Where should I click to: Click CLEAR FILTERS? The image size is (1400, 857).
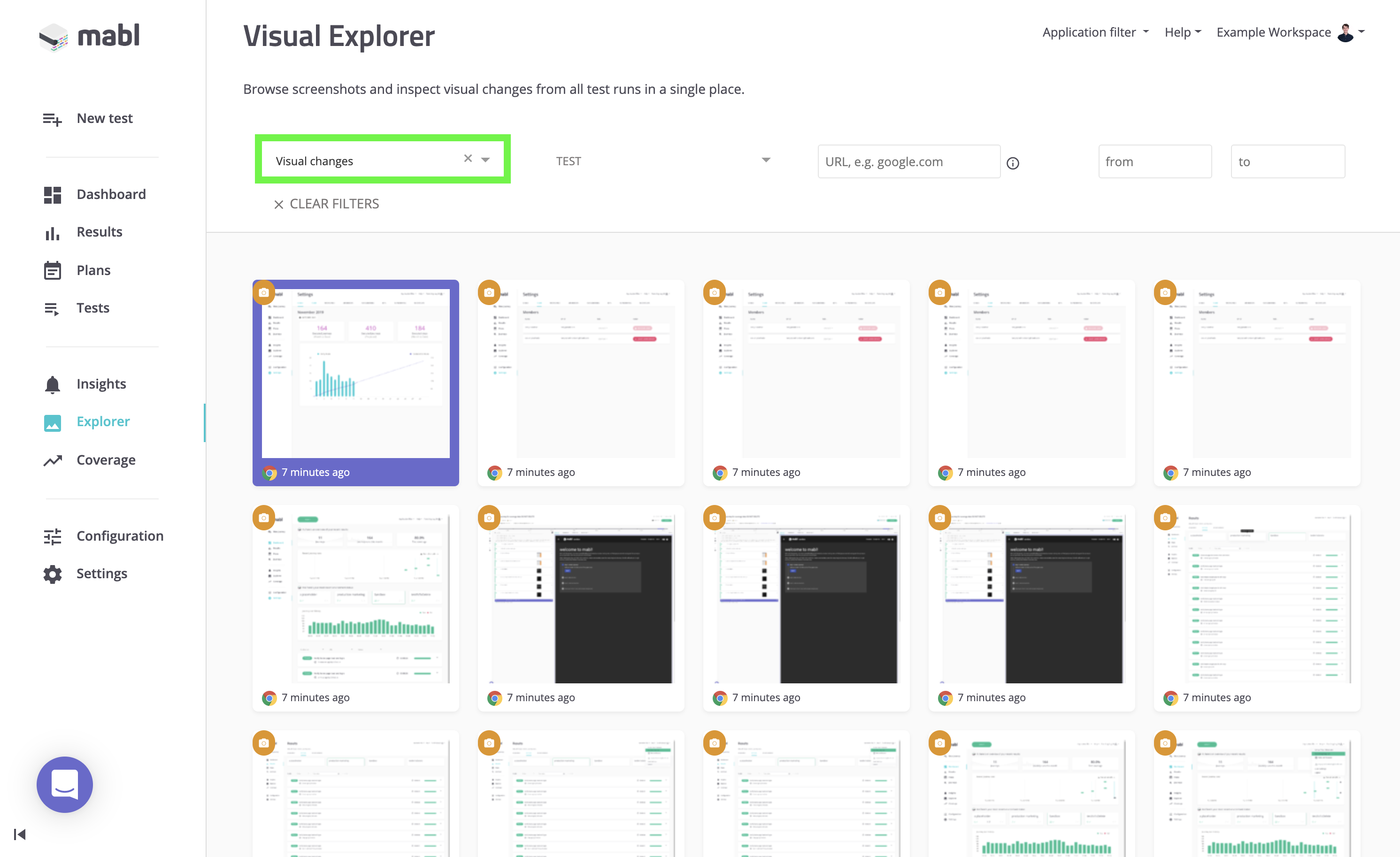[326, 204]
